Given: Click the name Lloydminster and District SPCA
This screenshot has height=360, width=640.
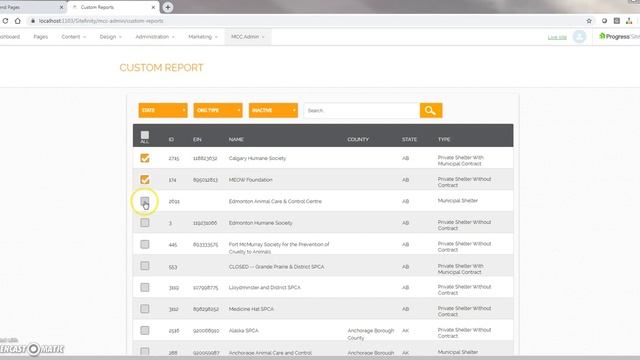Looking at the screenshot, I should 264,288.
